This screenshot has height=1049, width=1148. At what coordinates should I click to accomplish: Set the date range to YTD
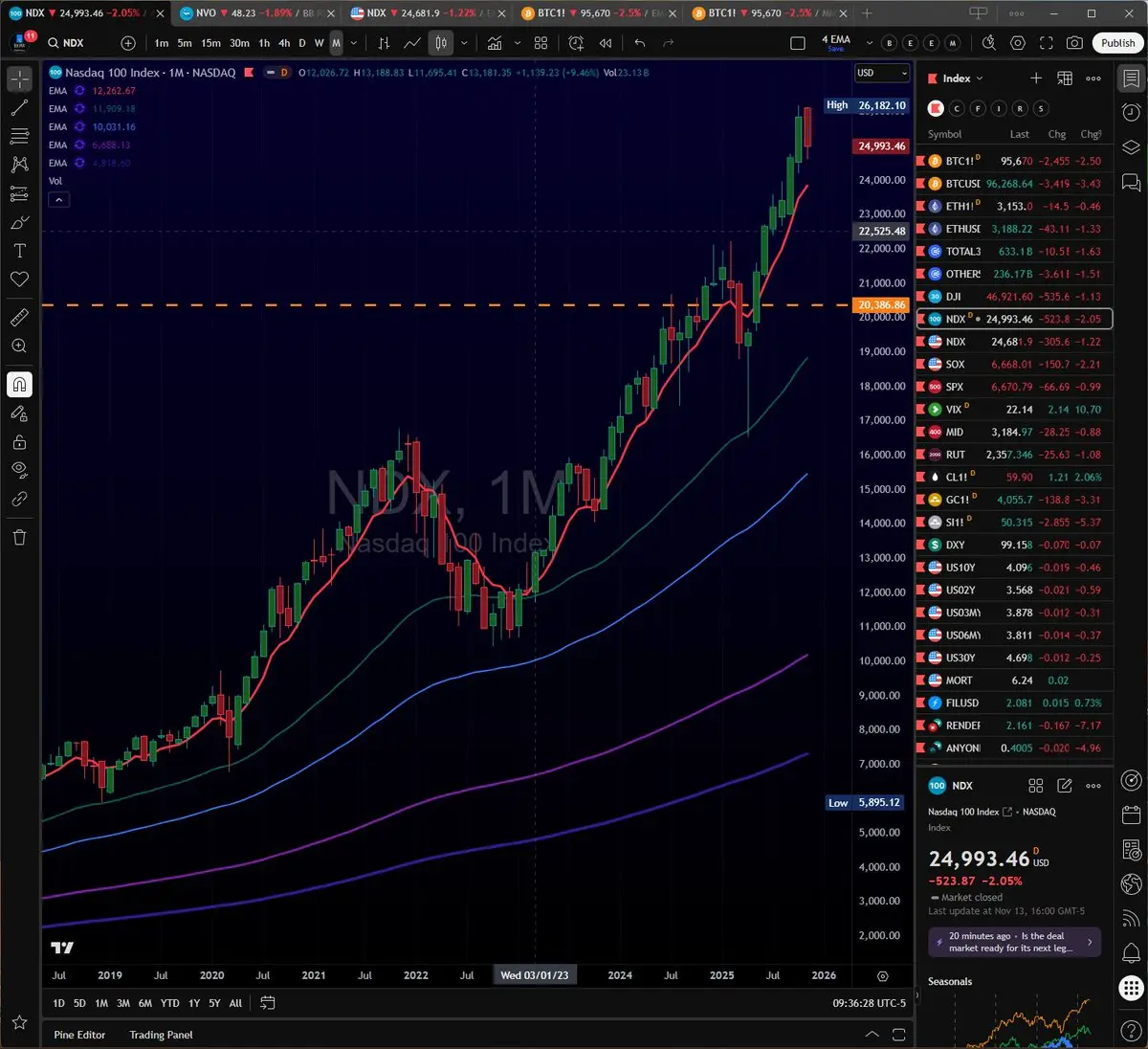(x=169, y=1003)
